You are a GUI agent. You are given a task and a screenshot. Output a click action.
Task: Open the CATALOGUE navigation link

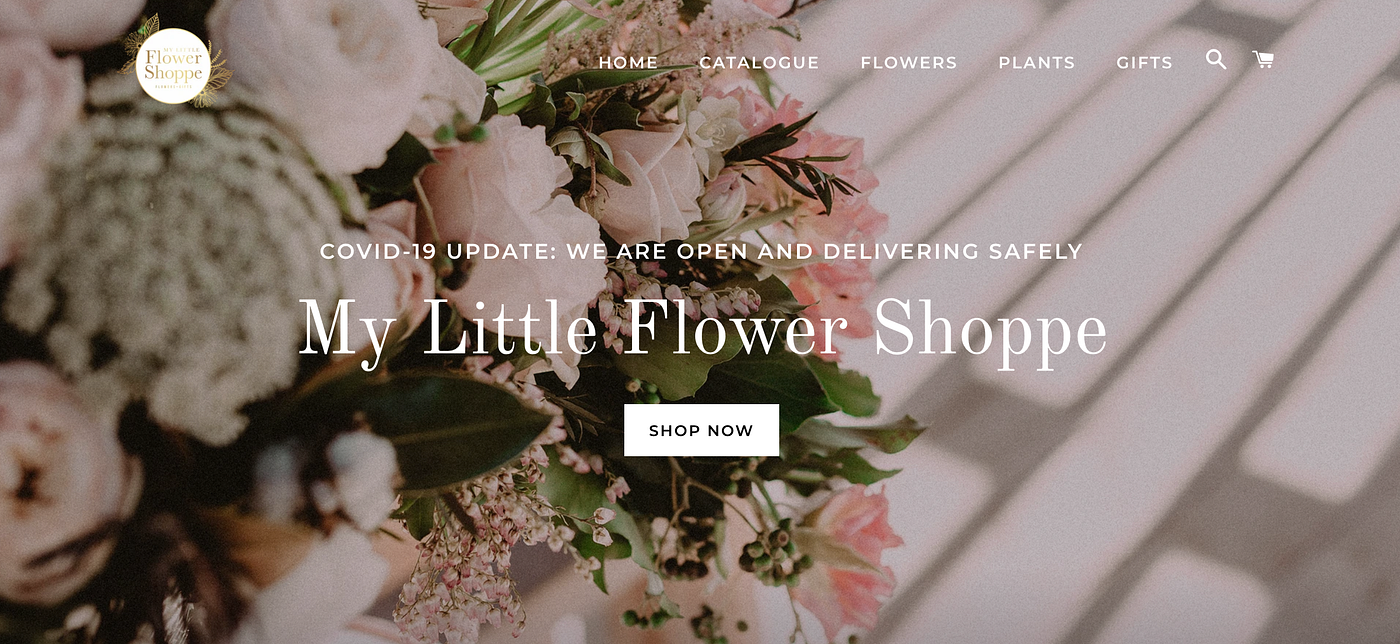pyautogui.click(x=759, y=63)
